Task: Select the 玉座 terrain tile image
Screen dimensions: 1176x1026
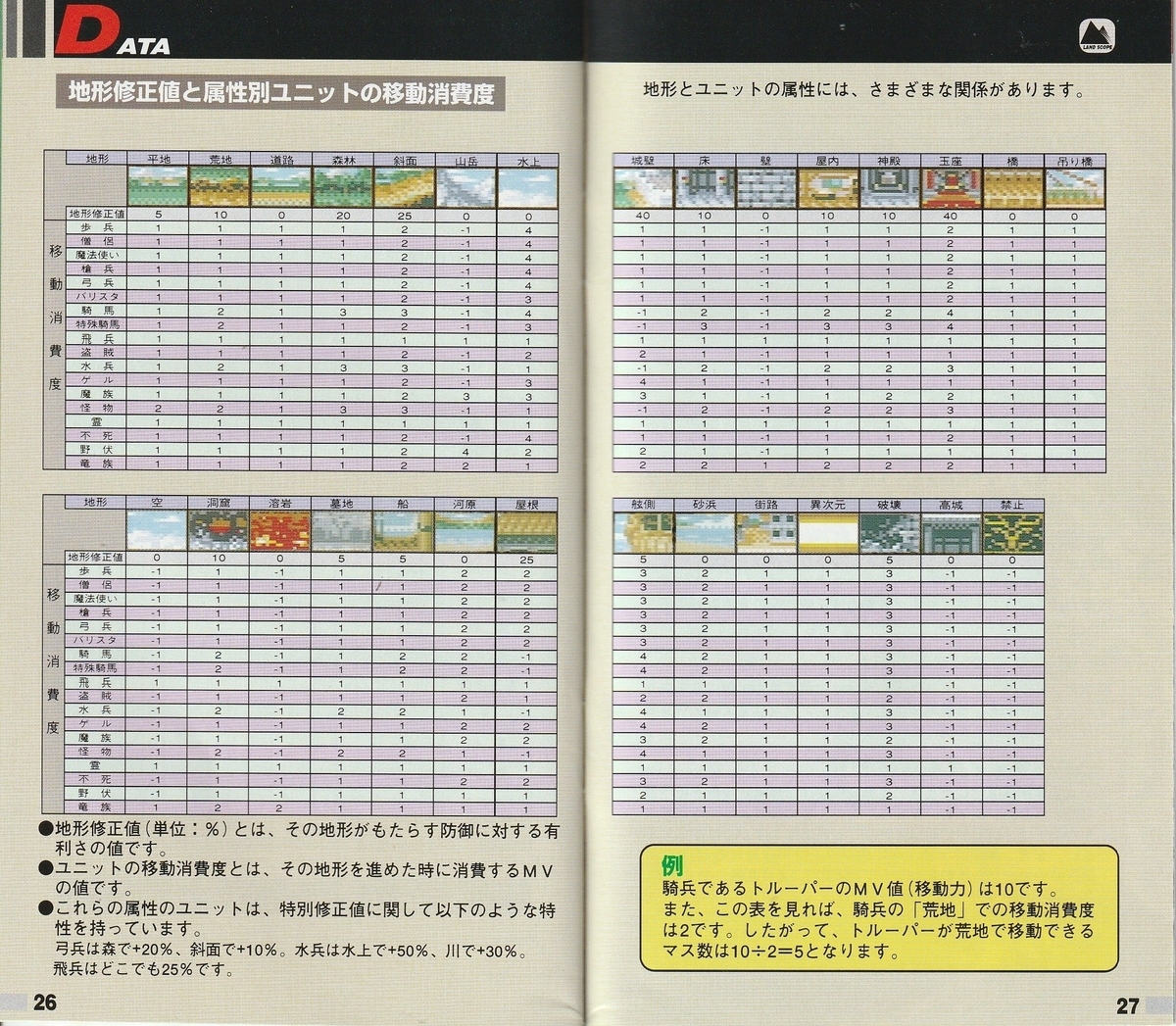Action: (950, 187)
